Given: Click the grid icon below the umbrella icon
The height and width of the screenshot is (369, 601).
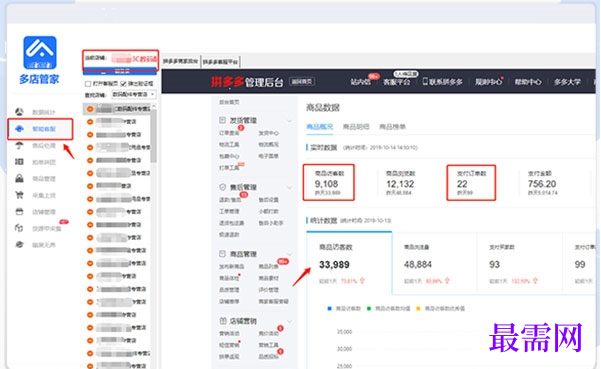Looking at the screenshot, I should pos(19,162).
